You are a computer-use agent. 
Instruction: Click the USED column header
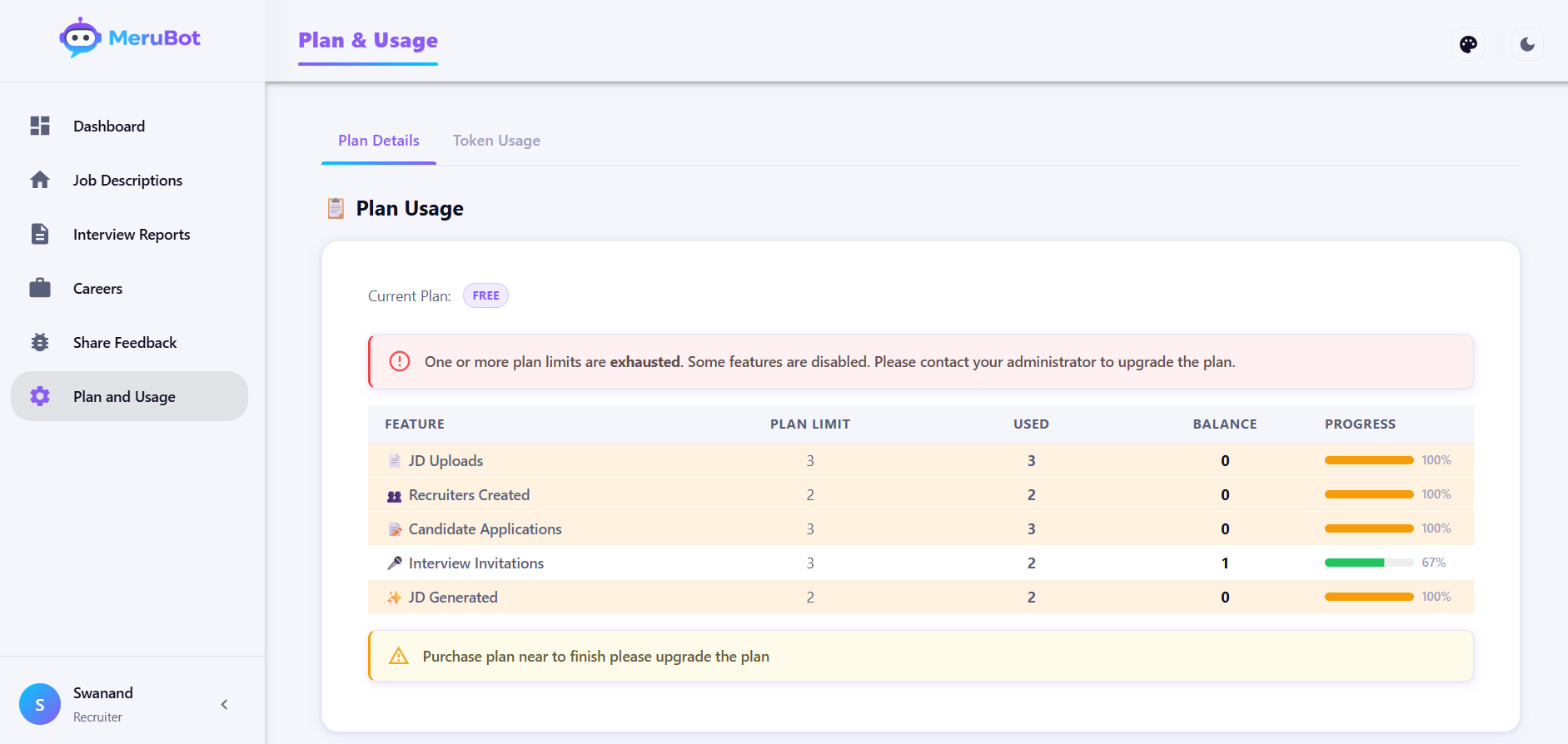[1031, 424]
